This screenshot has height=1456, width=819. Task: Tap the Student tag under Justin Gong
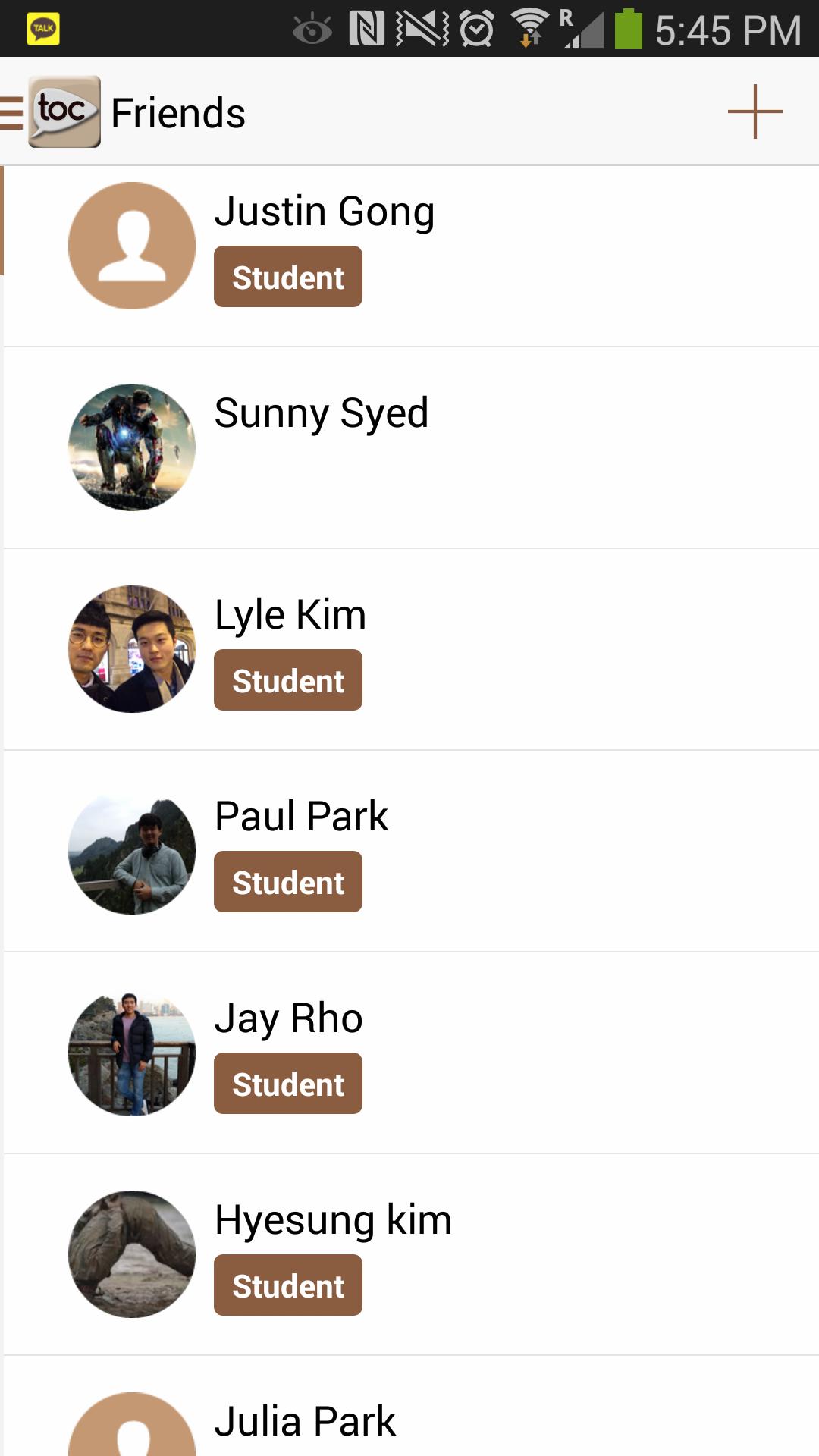(x=288, y=277)
